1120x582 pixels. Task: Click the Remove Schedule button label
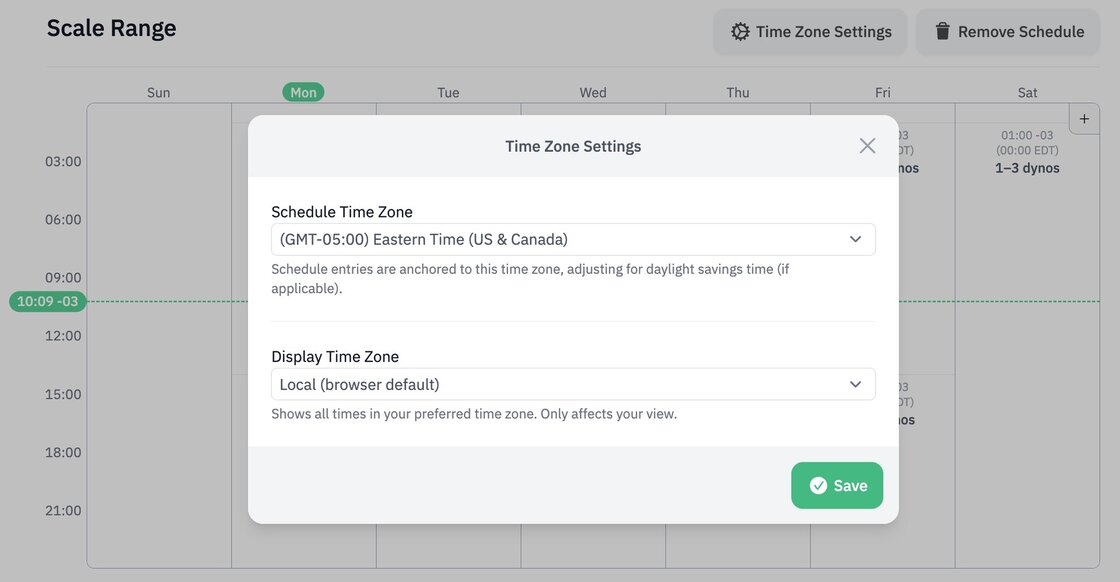pyautogui.click(x=1021, y=32)
